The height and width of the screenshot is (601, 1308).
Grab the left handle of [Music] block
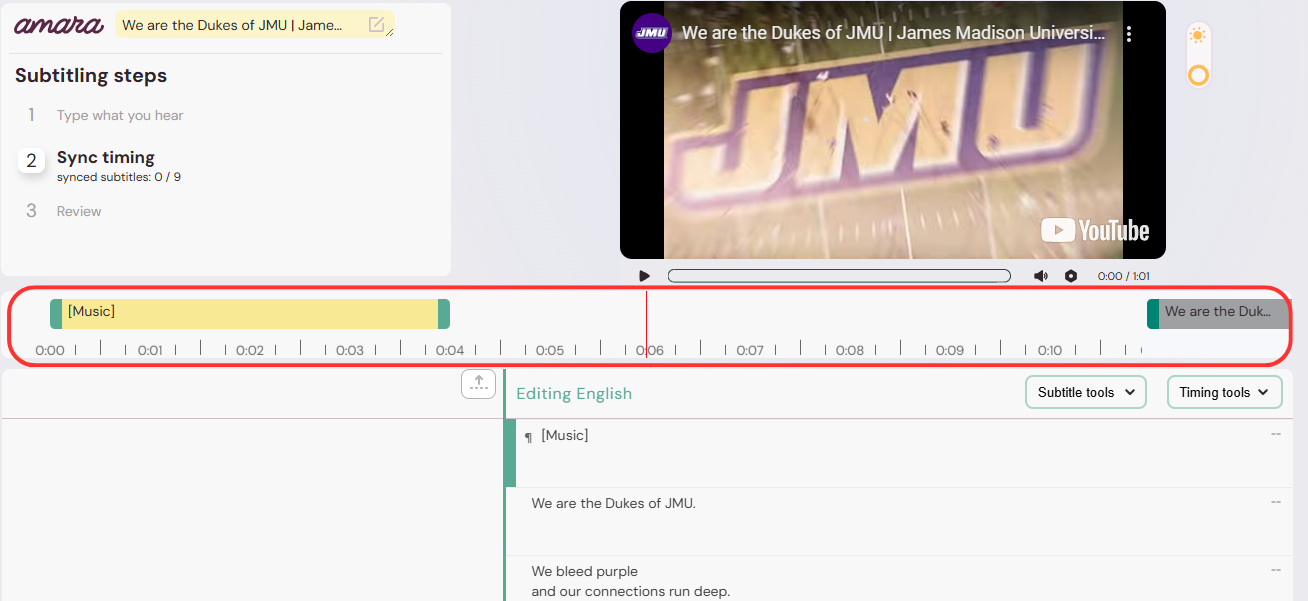56,314
